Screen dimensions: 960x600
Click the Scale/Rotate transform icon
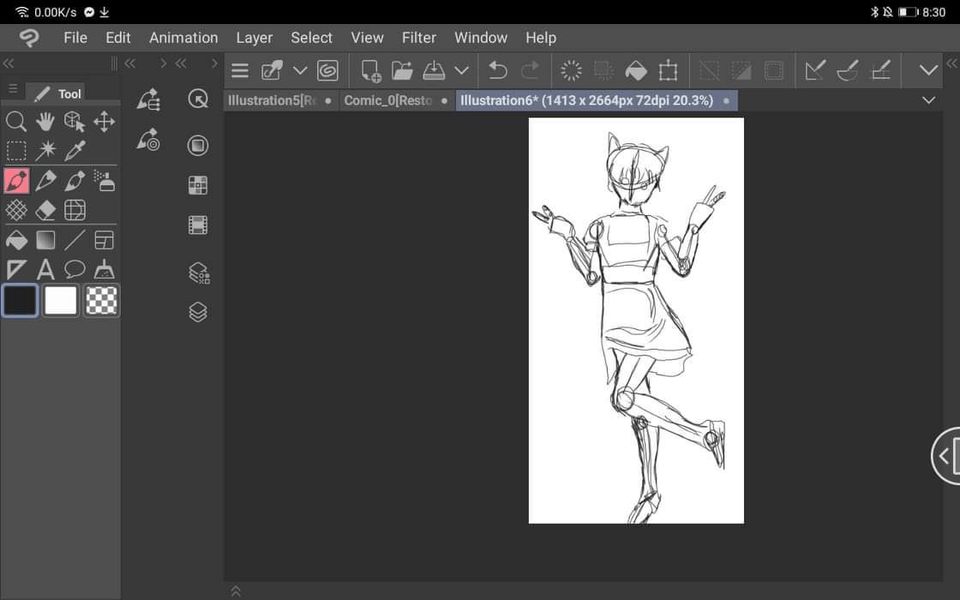[668, 71]
